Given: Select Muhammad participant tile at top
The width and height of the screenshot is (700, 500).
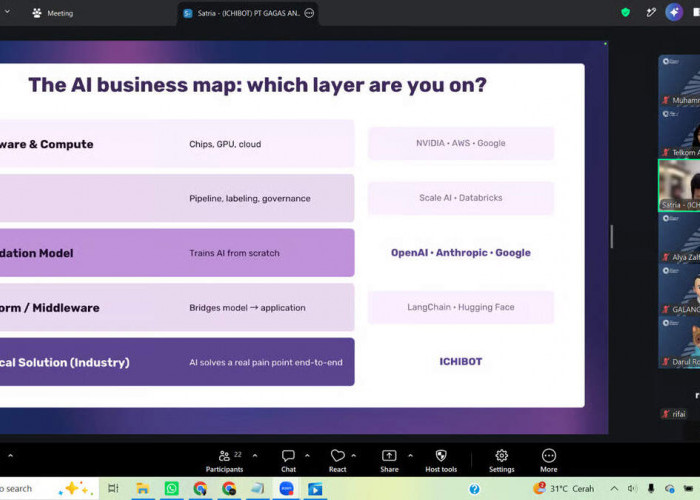Looking at the screenshot, I should pos(679,80).
